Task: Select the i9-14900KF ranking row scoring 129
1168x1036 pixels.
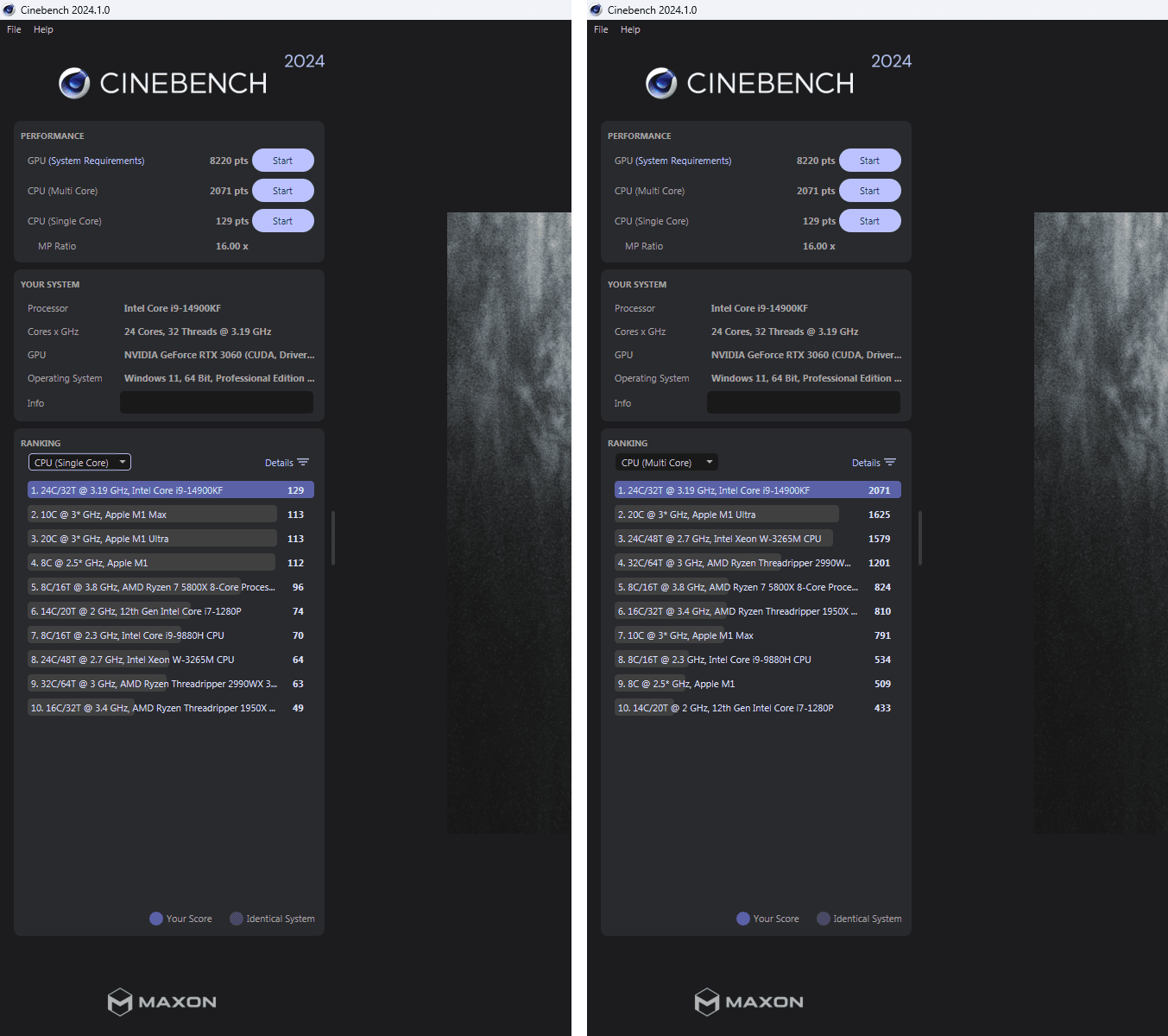Action: [x=171, y=490]
